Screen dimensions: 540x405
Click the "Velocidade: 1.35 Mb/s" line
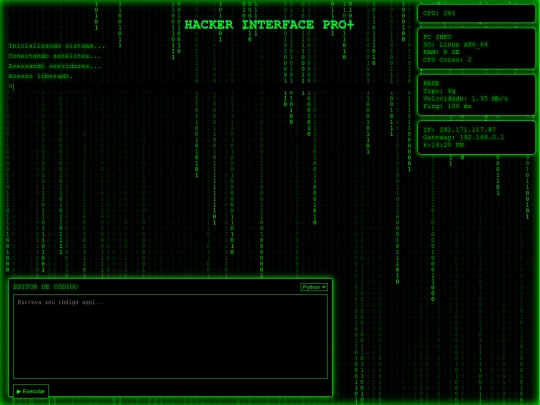(465, 98)
